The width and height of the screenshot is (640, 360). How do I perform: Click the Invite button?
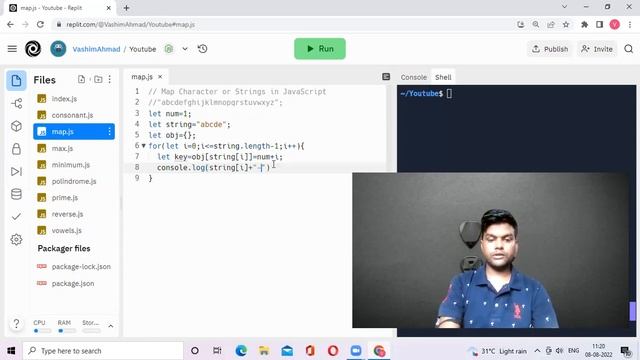pos(597,49)
